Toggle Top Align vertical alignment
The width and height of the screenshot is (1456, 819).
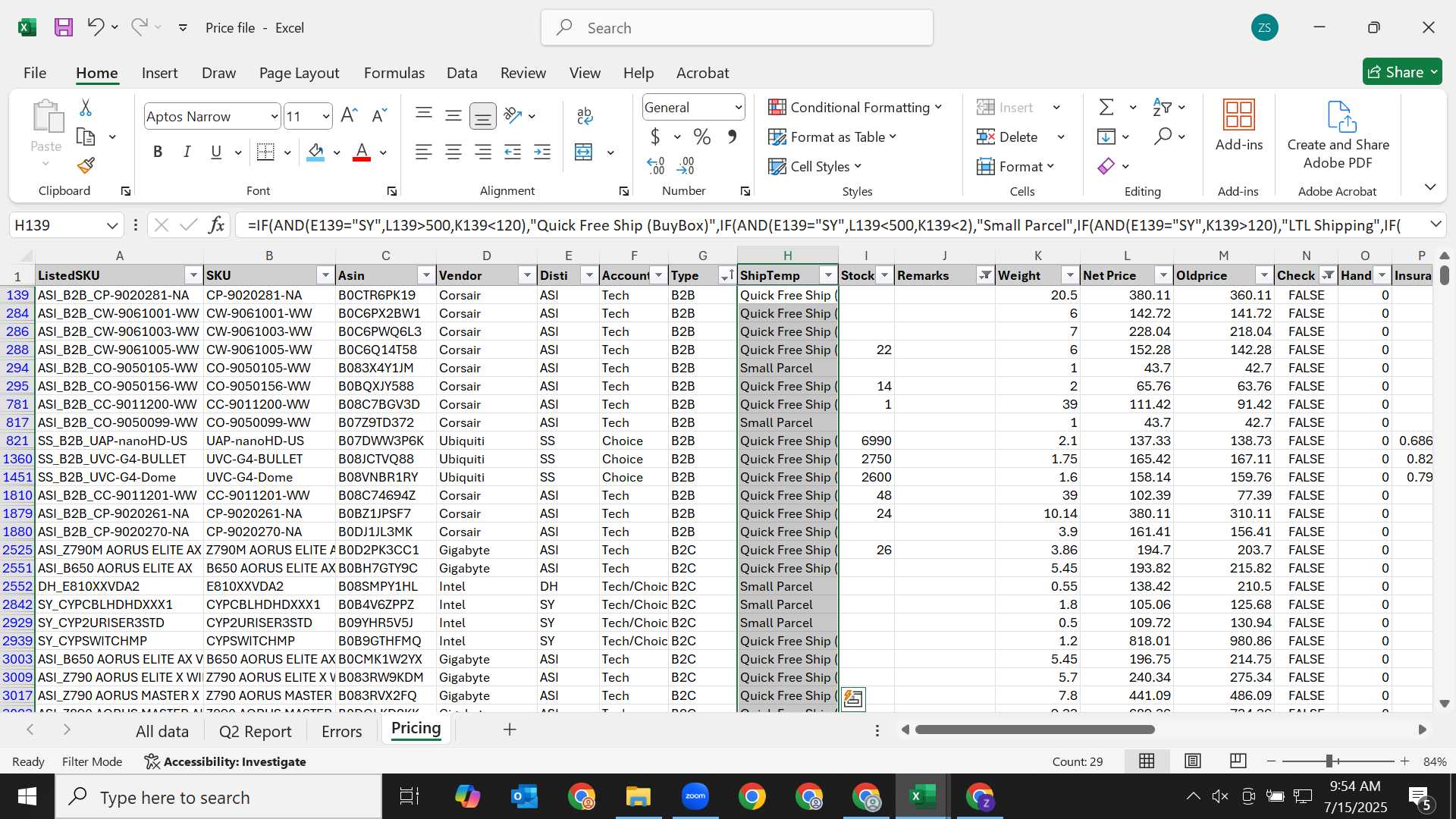pos(424,115)
